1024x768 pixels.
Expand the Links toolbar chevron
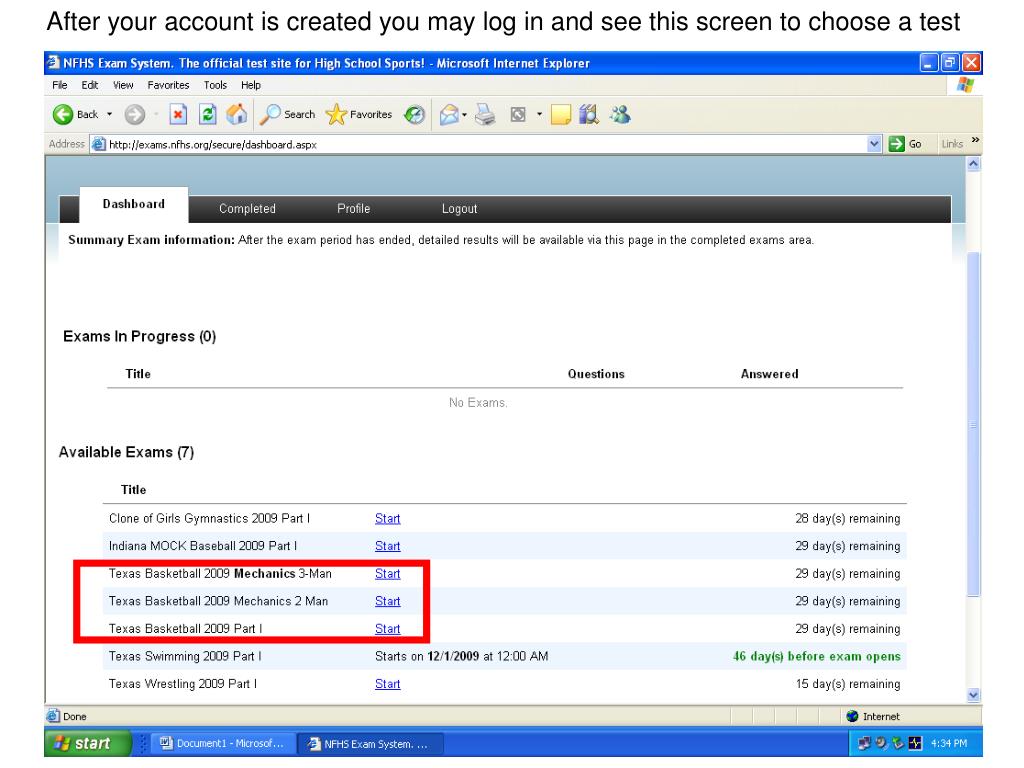(x=975, y=140)
